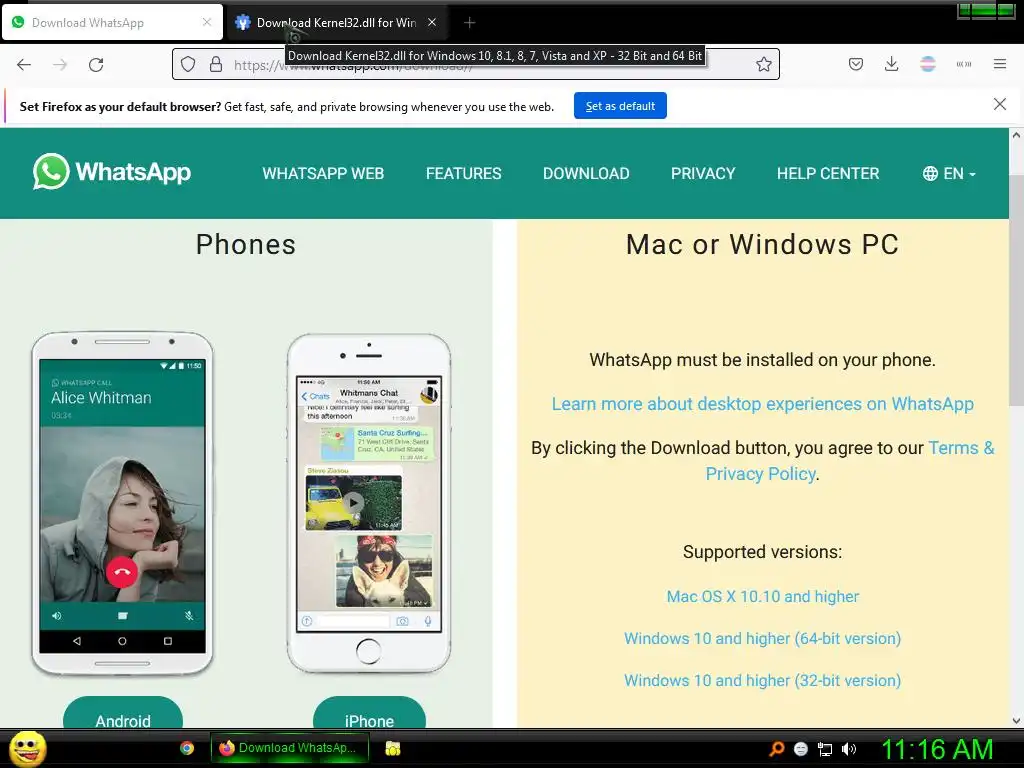Click the globe language icon
The width and height of the screenshot is (1024, 768).
(x=930, y=174)
